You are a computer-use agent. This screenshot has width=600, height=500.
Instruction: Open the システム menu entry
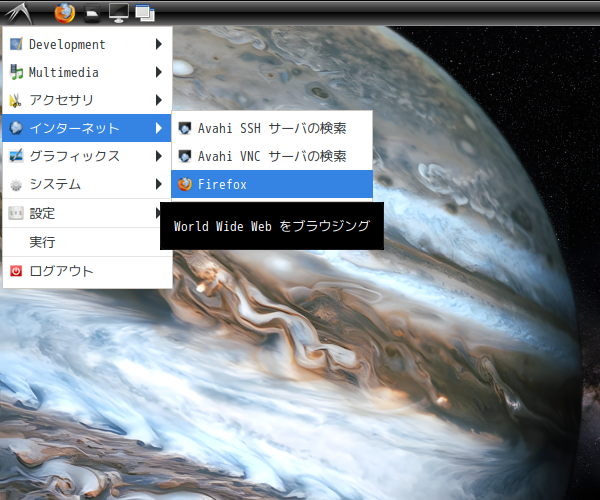point(87,184)
